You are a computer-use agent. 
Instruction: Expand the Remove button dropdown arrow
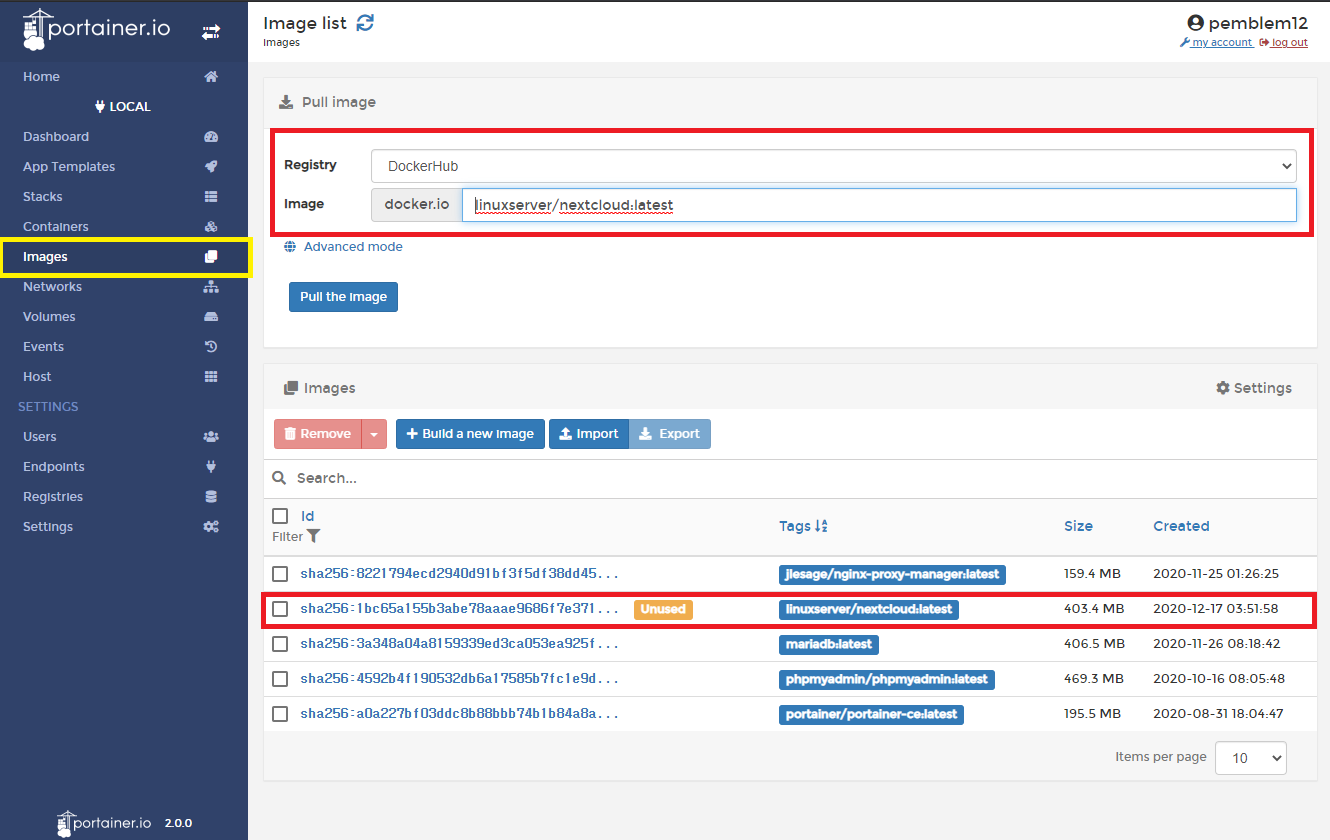coord(374,434)
